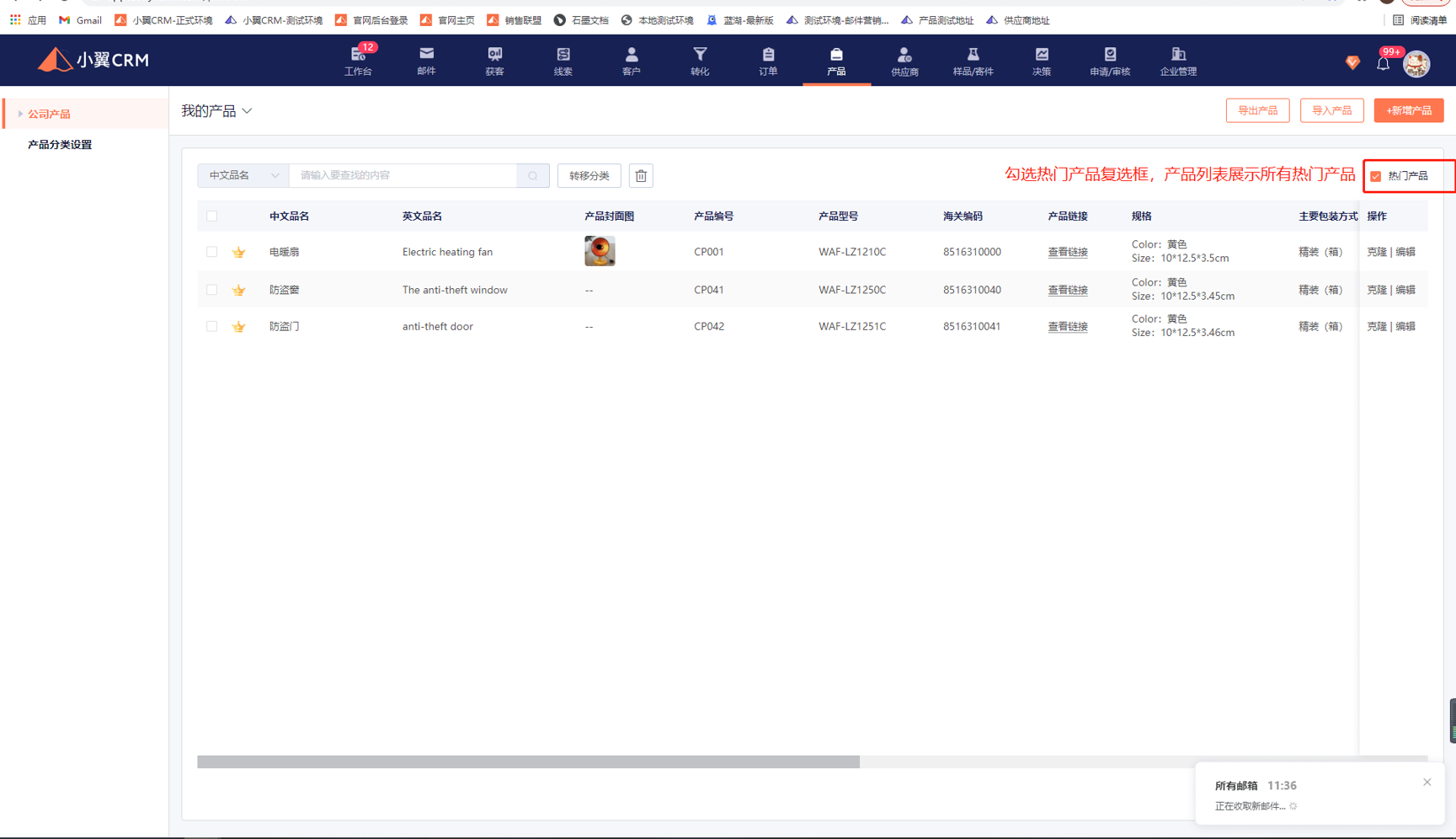Open 查看链接 for product CP001
1456x839 pixels.
[1067, 252]
